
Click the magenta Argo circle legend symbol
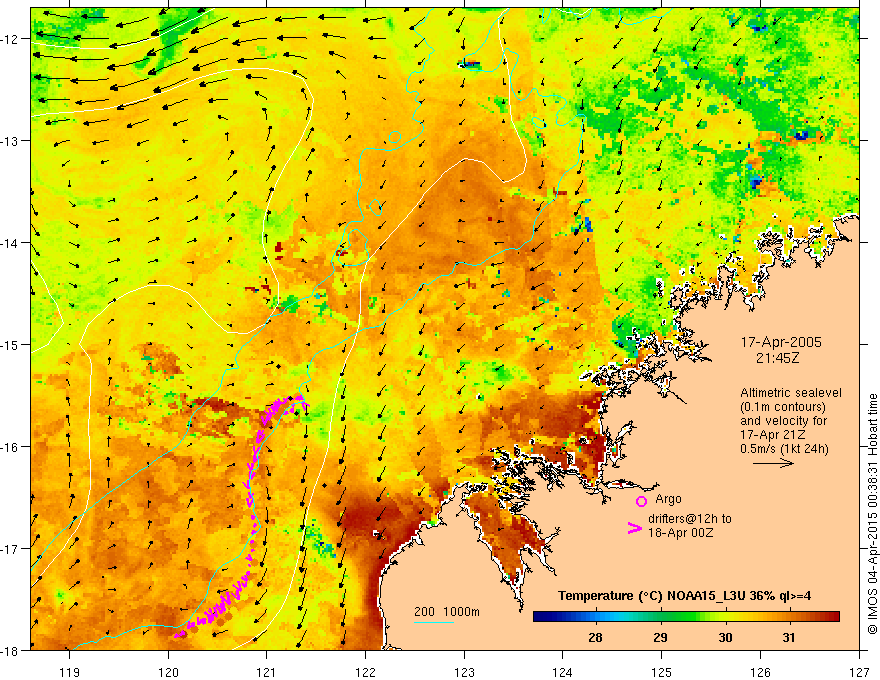pos(641,501)
